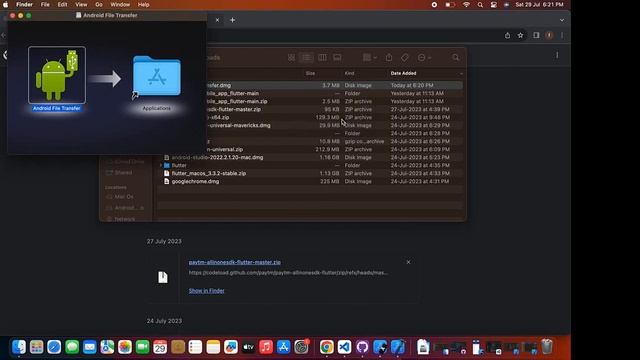Toggle the Date Added sort-order chevron

(461, 73)
